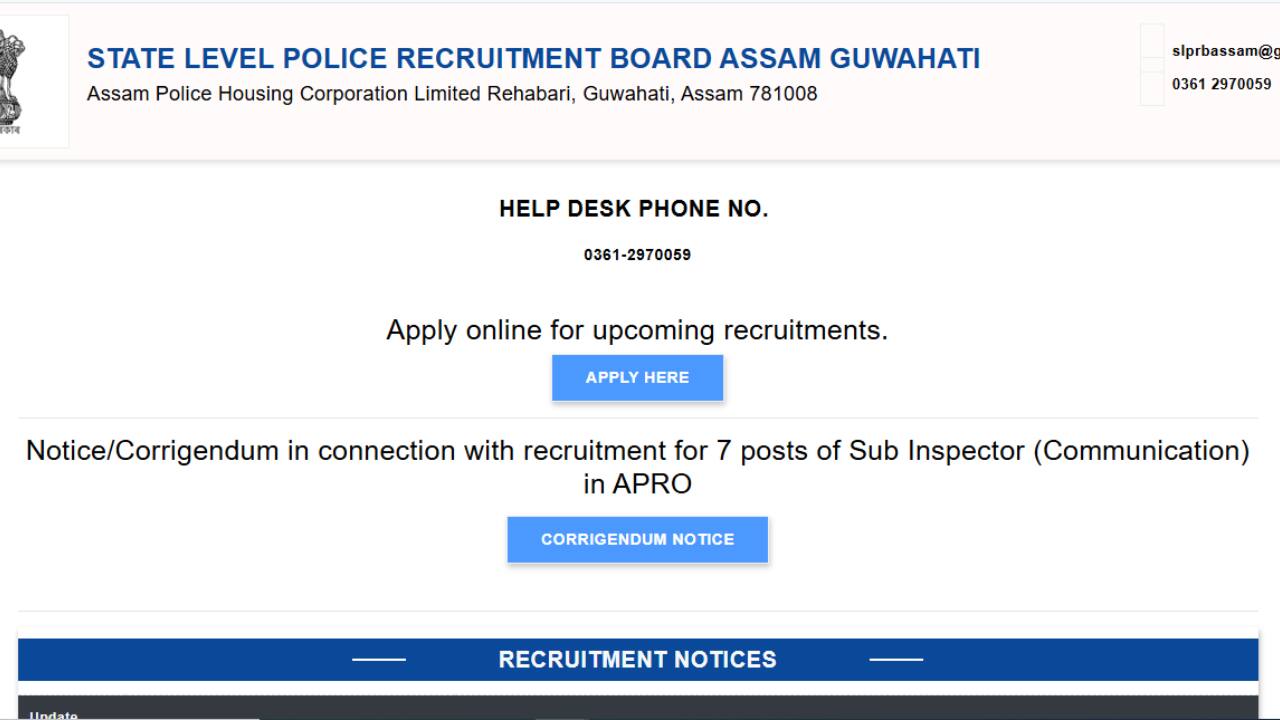Screen dimensions: 1280x720
Task: Click the HELP DESK PHONE NO heading
Action: point(637,209)
